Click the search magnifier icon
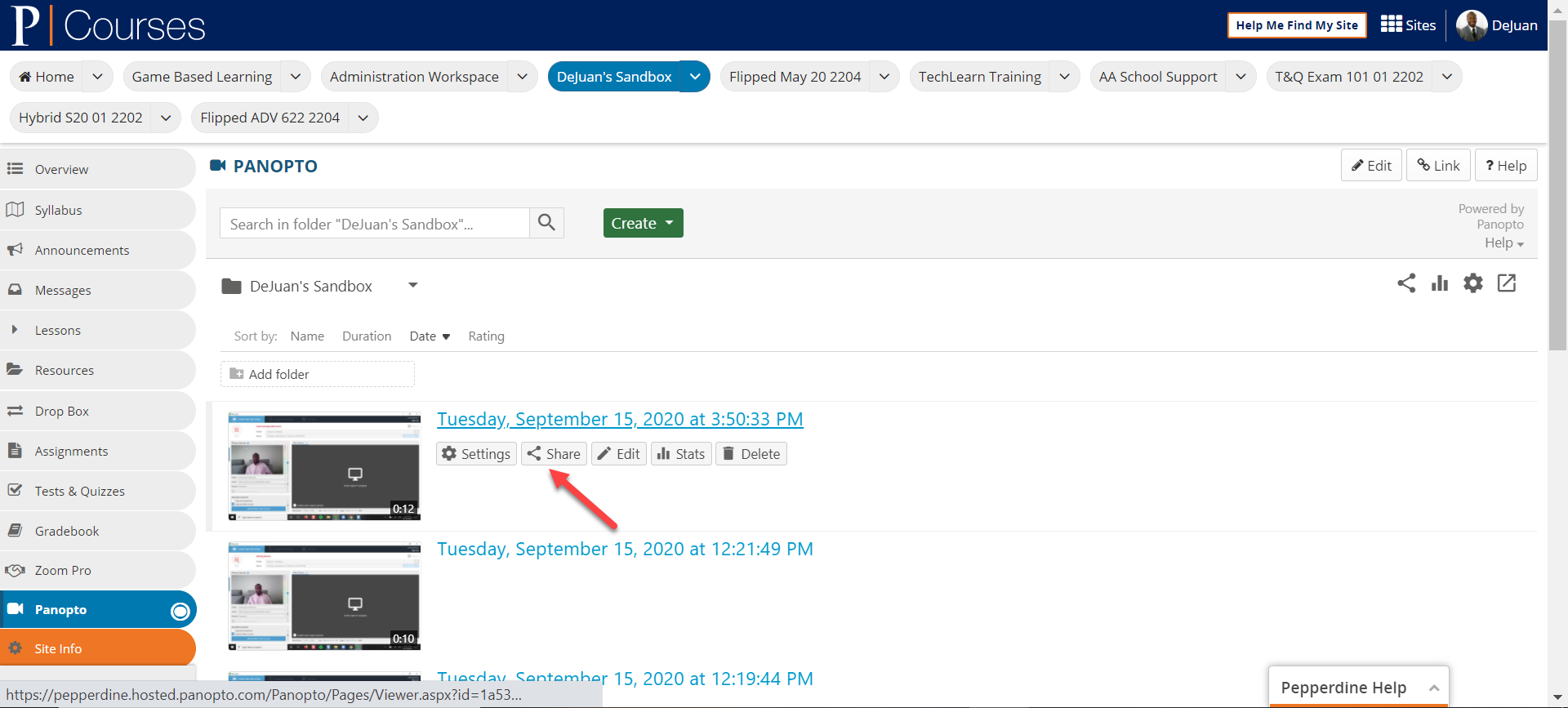 (x=546, y=223)
